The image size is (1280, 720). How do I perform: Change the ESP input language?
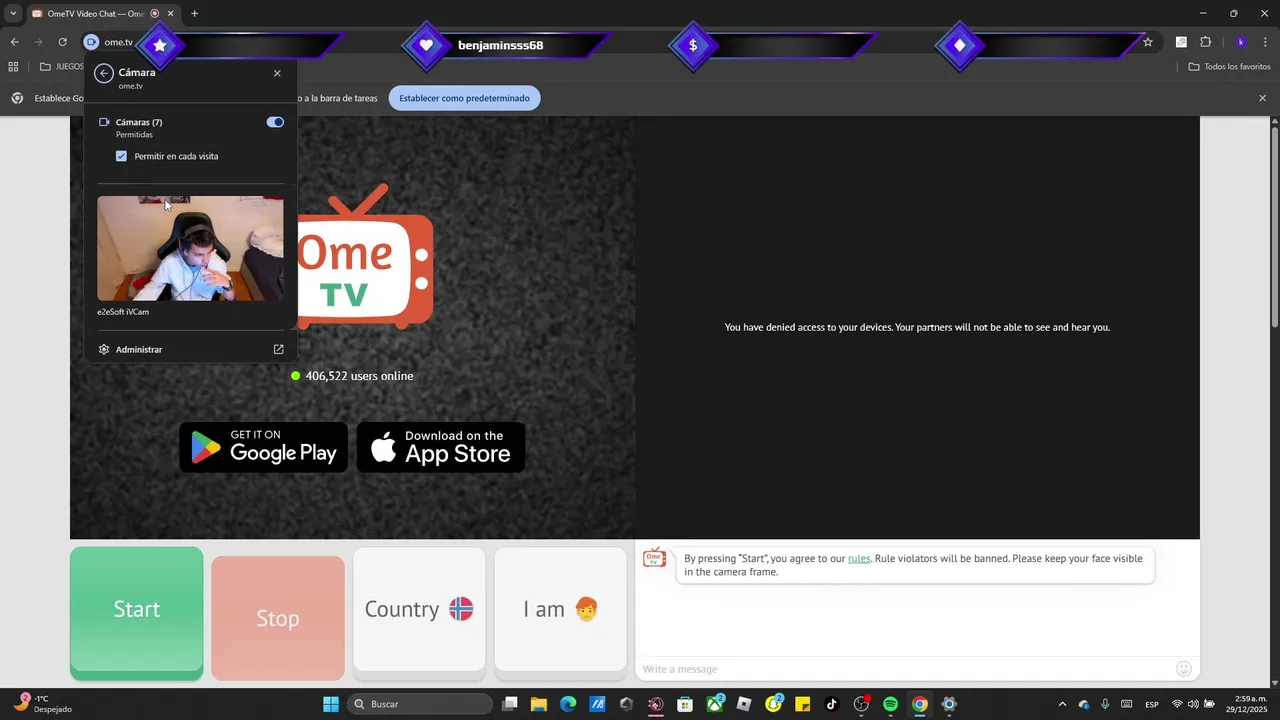(1152, 704)
